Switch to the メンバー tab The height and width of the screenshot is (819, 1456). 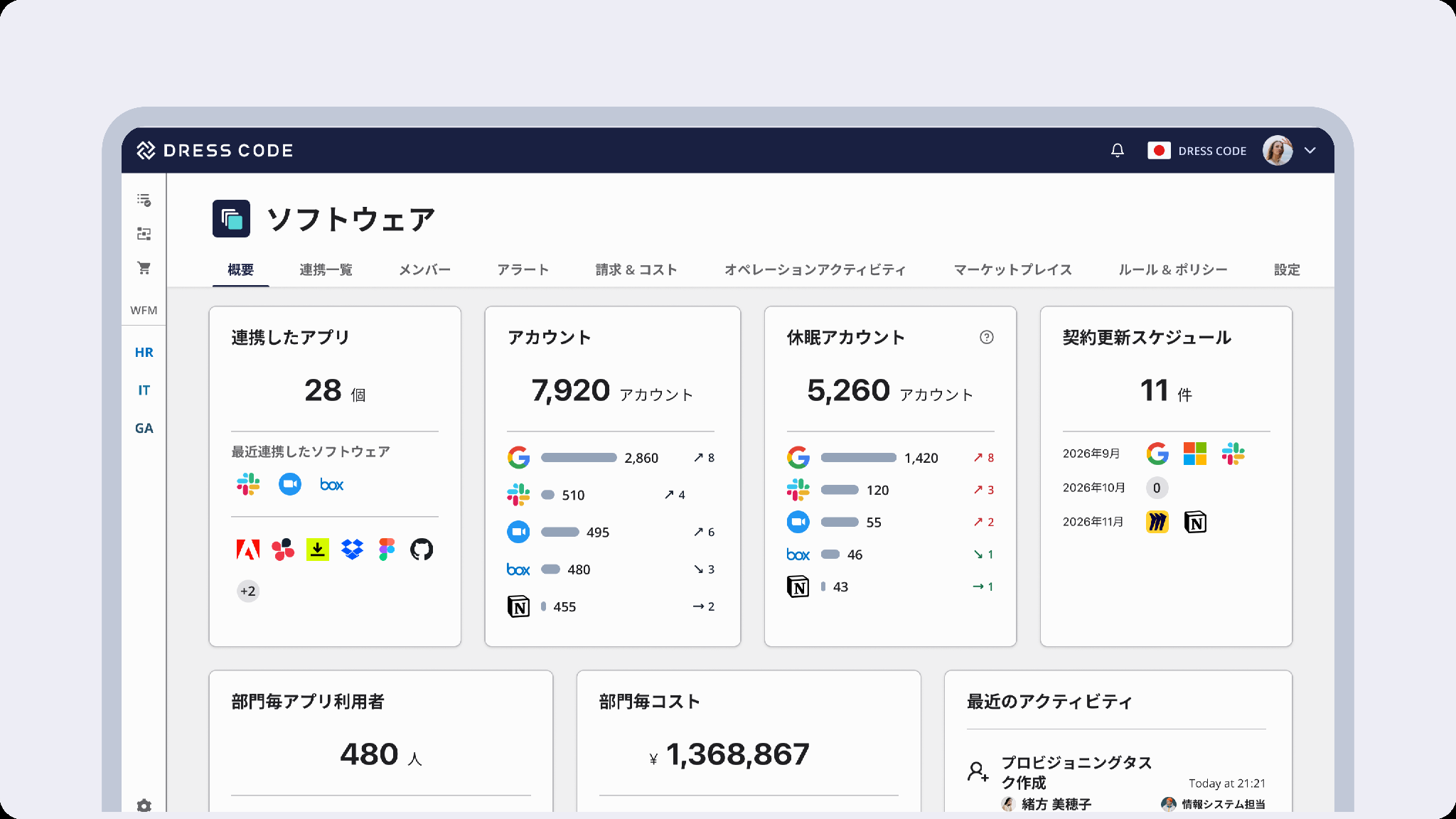click(x=424, y=269)
